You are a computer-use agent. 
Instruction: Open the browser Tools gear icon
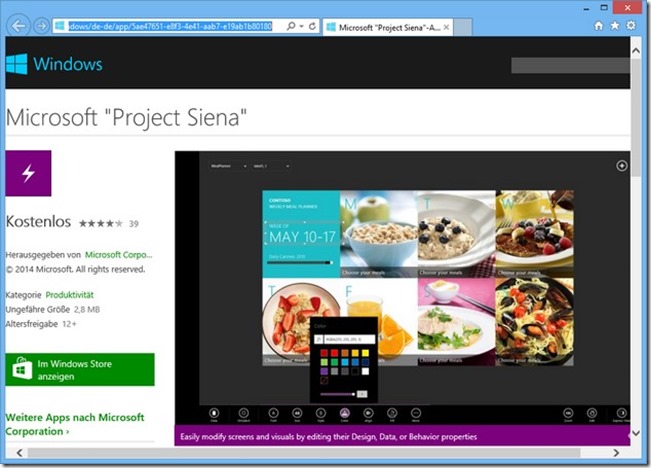631,25
